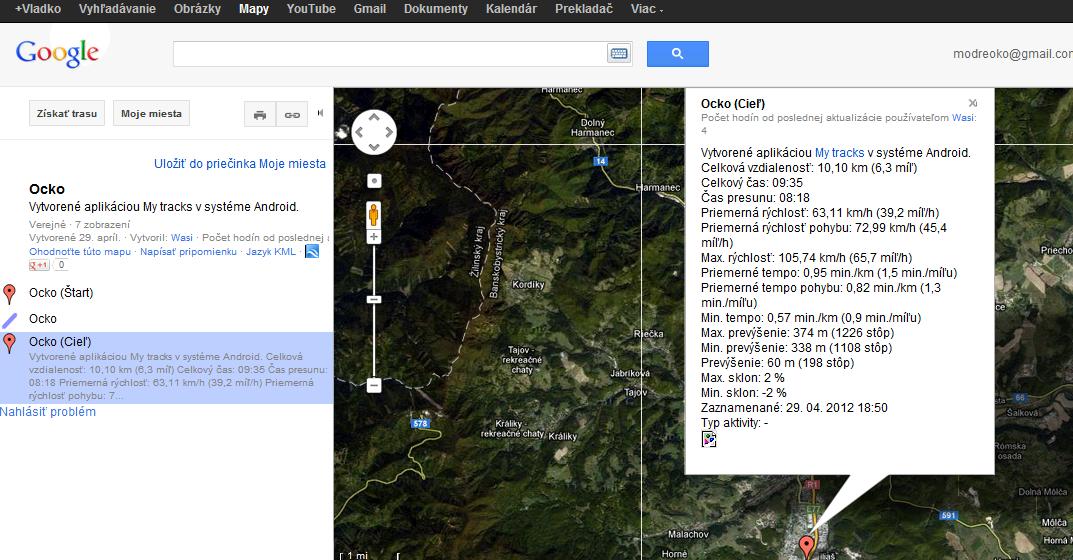Open the Jazyk KML link
The width and height of the screenshot is (1073, 560).
click(271, 251)
